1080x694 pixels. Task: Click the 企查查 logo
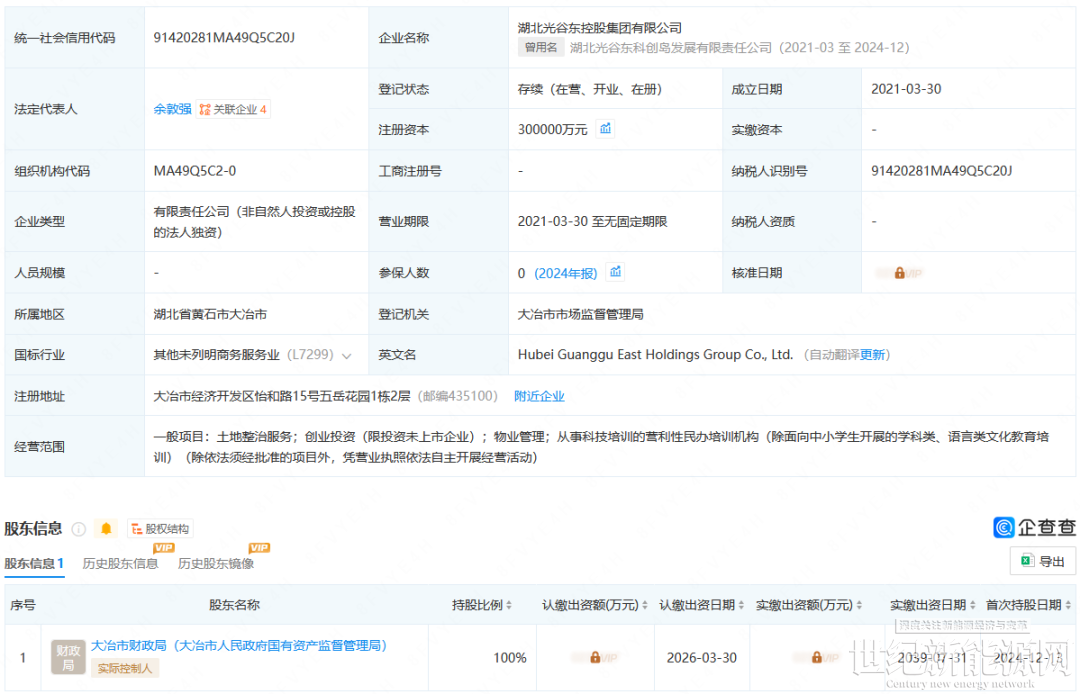pyautogui.click(x=1034, y=527)
